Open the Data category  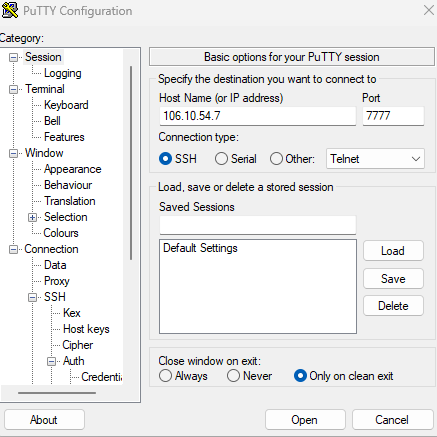(55, 265)
